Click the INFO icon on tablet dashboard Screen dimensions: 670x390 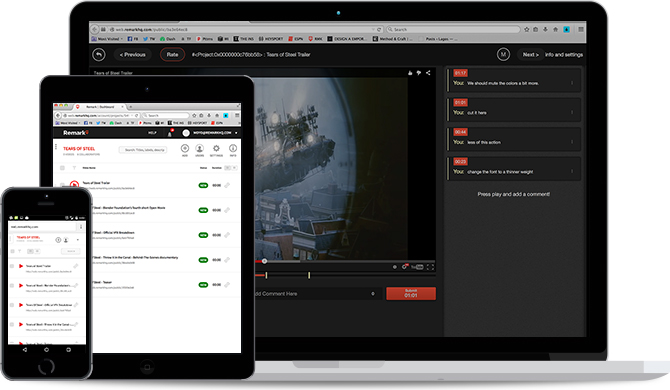[x=233, y=149]
